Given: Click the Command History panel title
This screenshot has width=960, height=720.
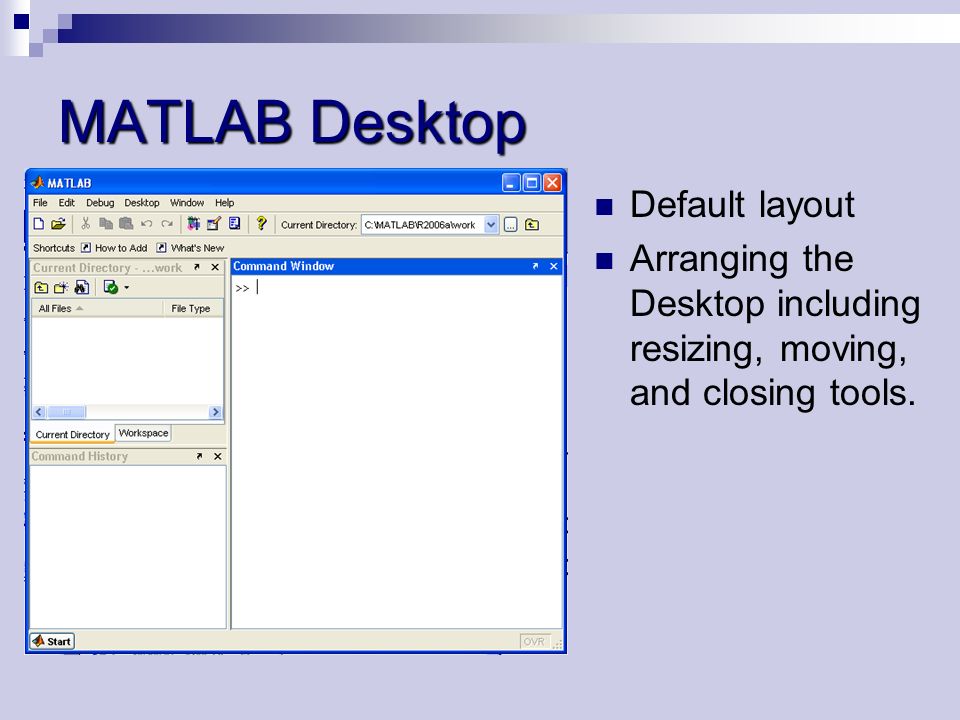Looking at the screenshot, I should point(80,456).
